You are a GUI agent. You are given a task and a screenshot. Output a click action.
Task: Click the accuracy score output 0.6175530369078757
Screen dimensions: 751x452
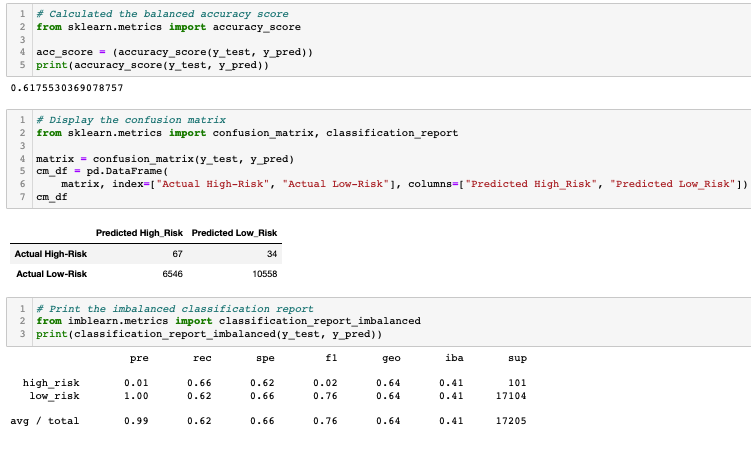tap(67, 88)
